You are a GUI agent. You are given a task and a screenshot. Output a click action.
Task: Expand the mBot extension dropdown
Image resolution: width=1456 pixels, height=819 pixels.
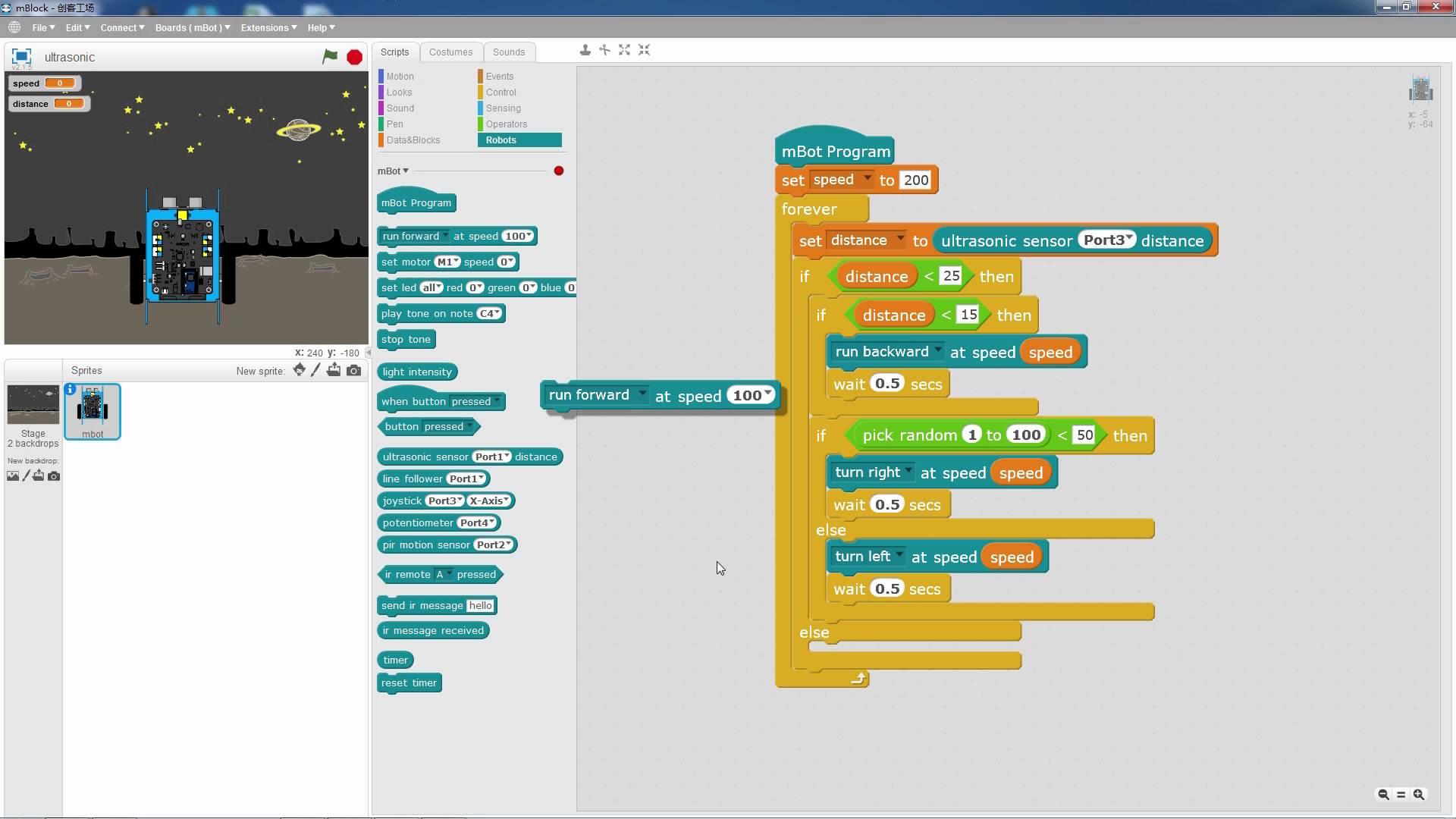coord(393,171)
